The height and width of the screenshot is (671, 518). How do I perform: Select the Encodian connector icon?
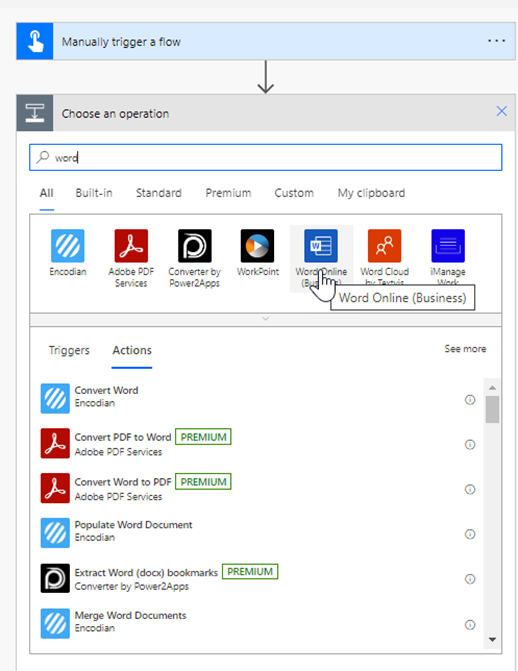click(x=68, y=246)
